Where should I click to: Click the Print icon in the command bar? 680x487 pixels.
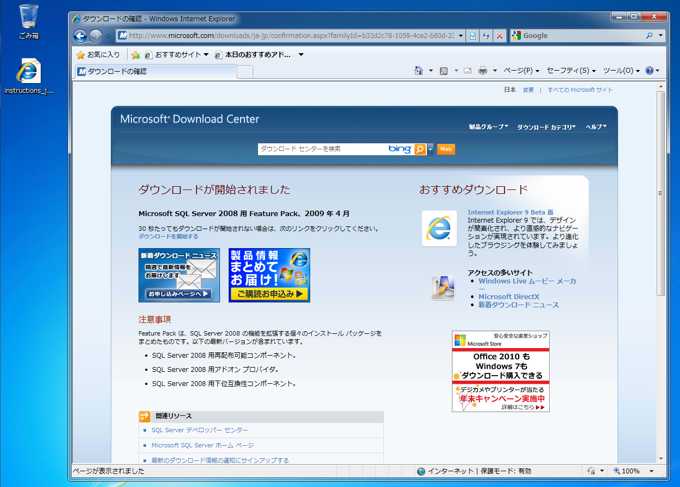click(483, 71)
